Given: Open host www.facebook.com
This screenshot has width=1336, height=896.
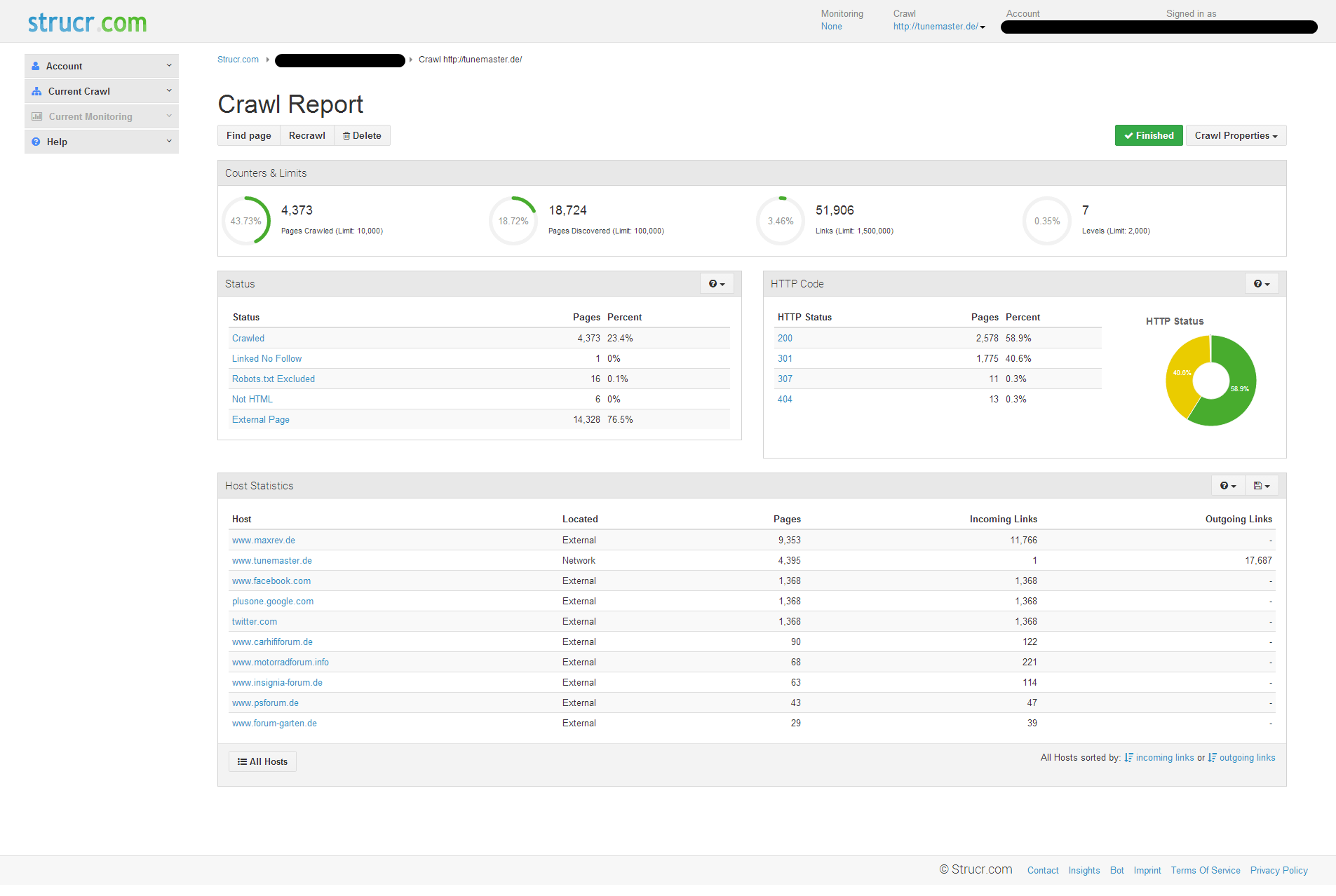Looking at the screenshot, I should tap(271, 581).
